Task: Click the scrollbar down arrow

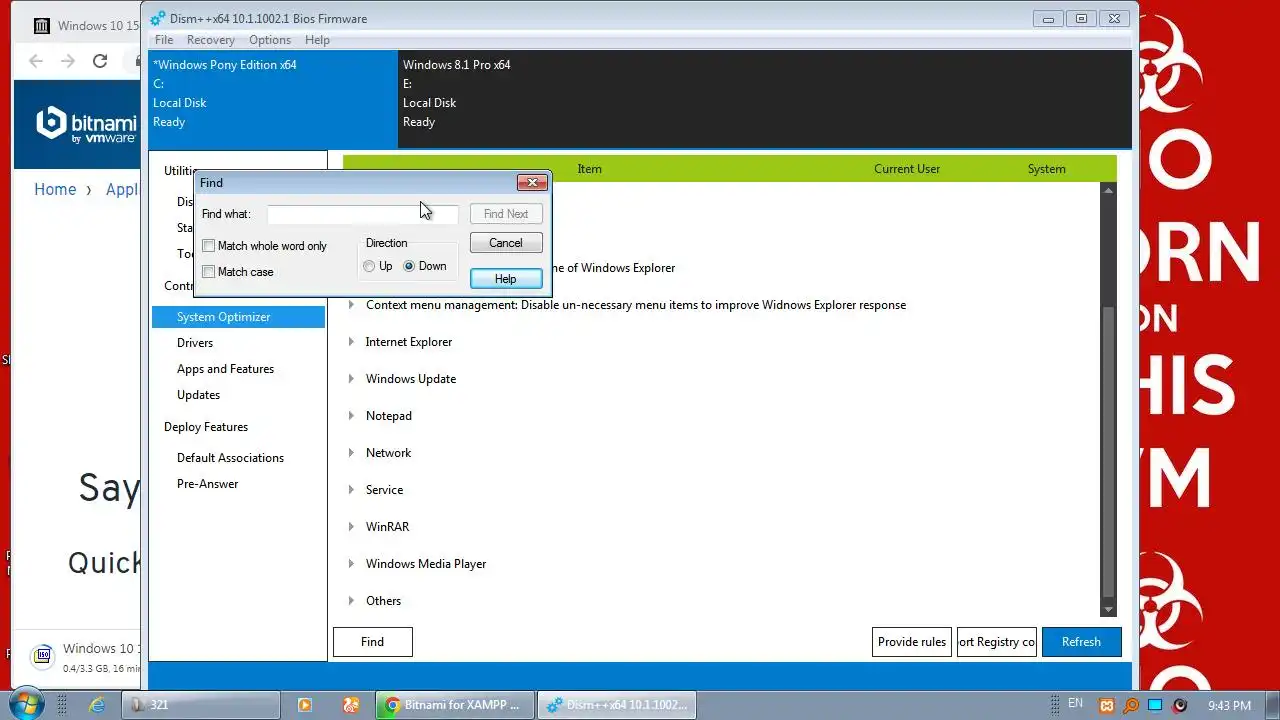Action: point(1108,610)
